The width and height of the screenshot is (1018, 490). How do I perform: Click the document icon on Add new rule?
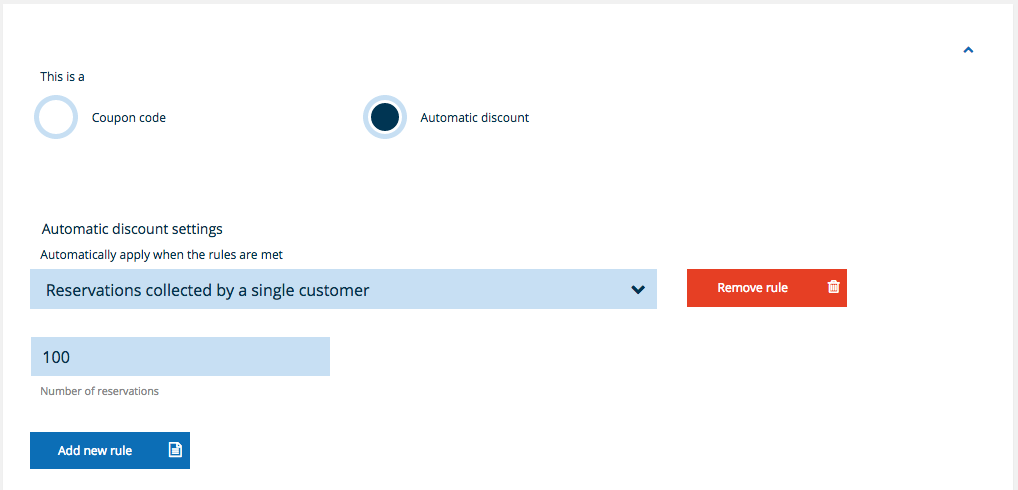click(175, 450)
